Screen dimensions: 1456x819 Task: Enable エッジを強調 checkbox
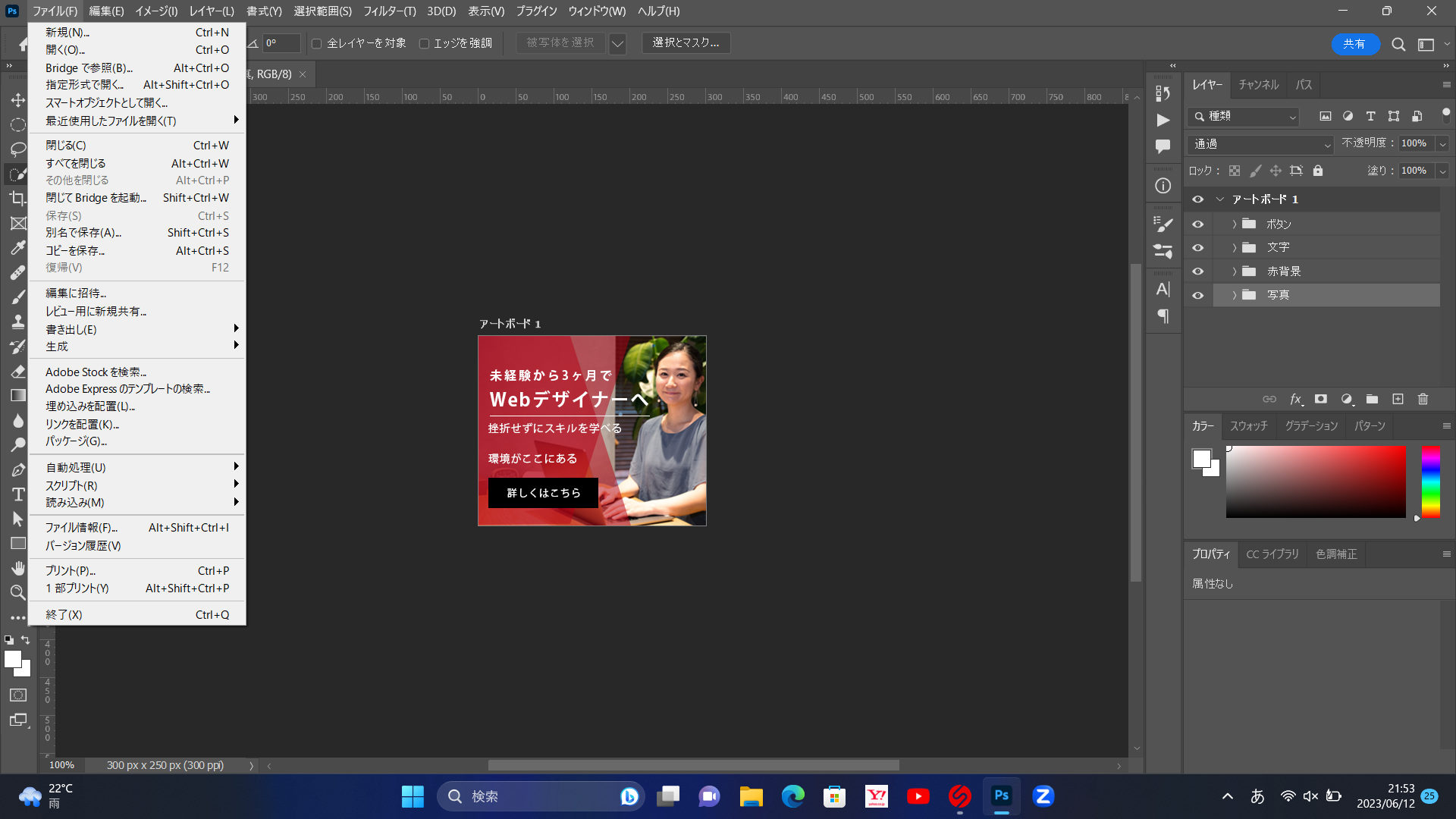(424, 43)
